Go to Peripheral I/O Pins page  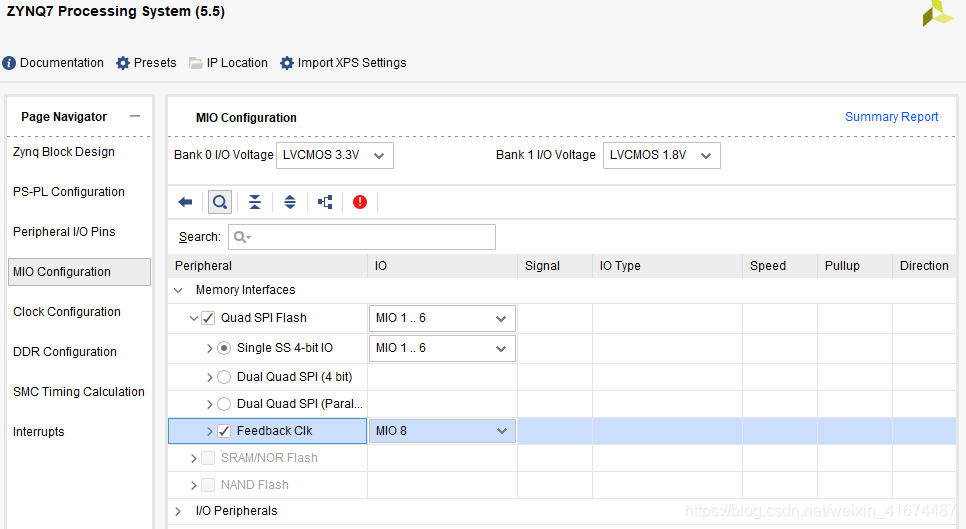(64, 232)
